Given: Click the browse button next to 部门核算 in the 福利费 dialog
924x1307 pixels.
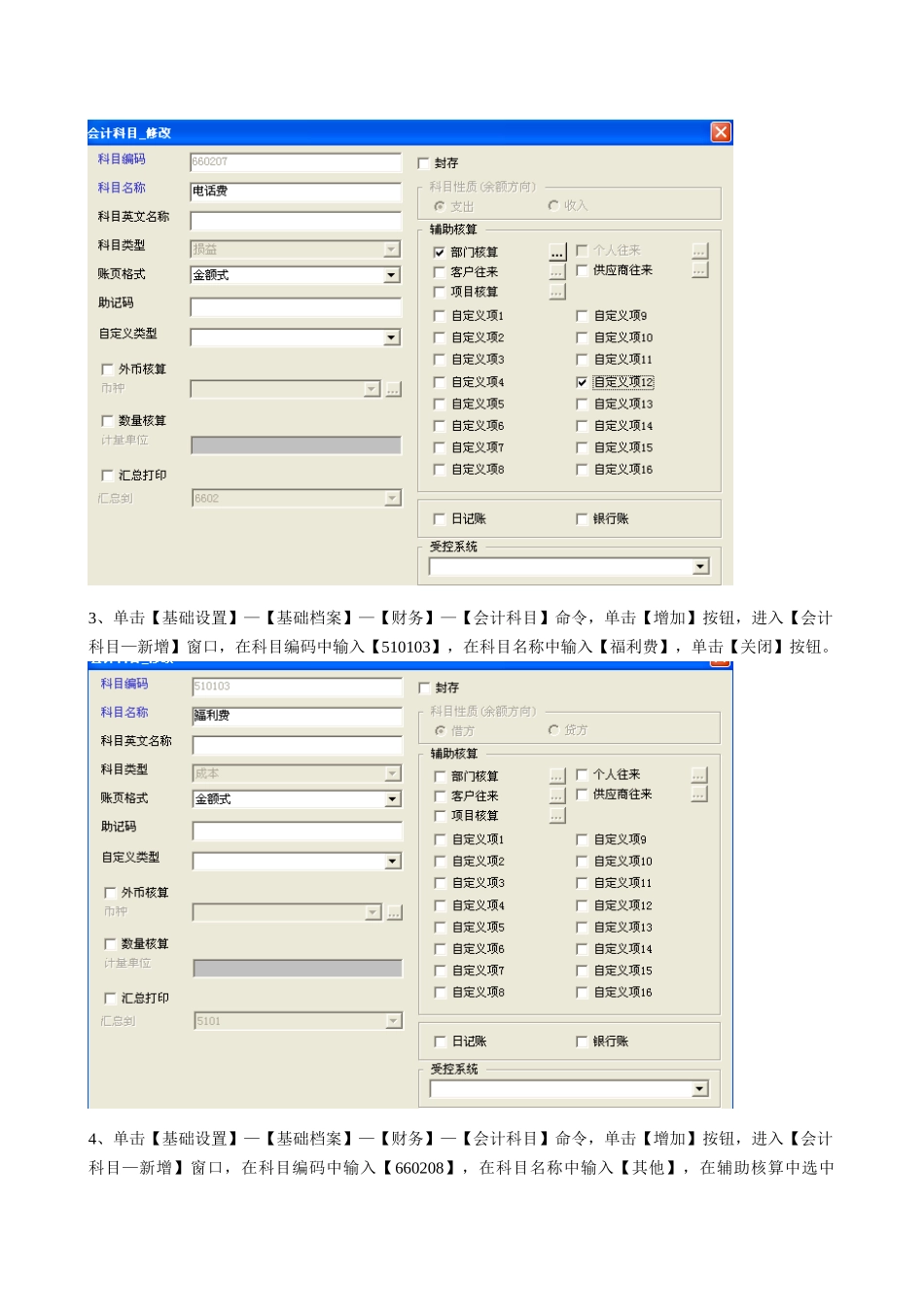Looking at the screenshot, I should coord(556,776).
